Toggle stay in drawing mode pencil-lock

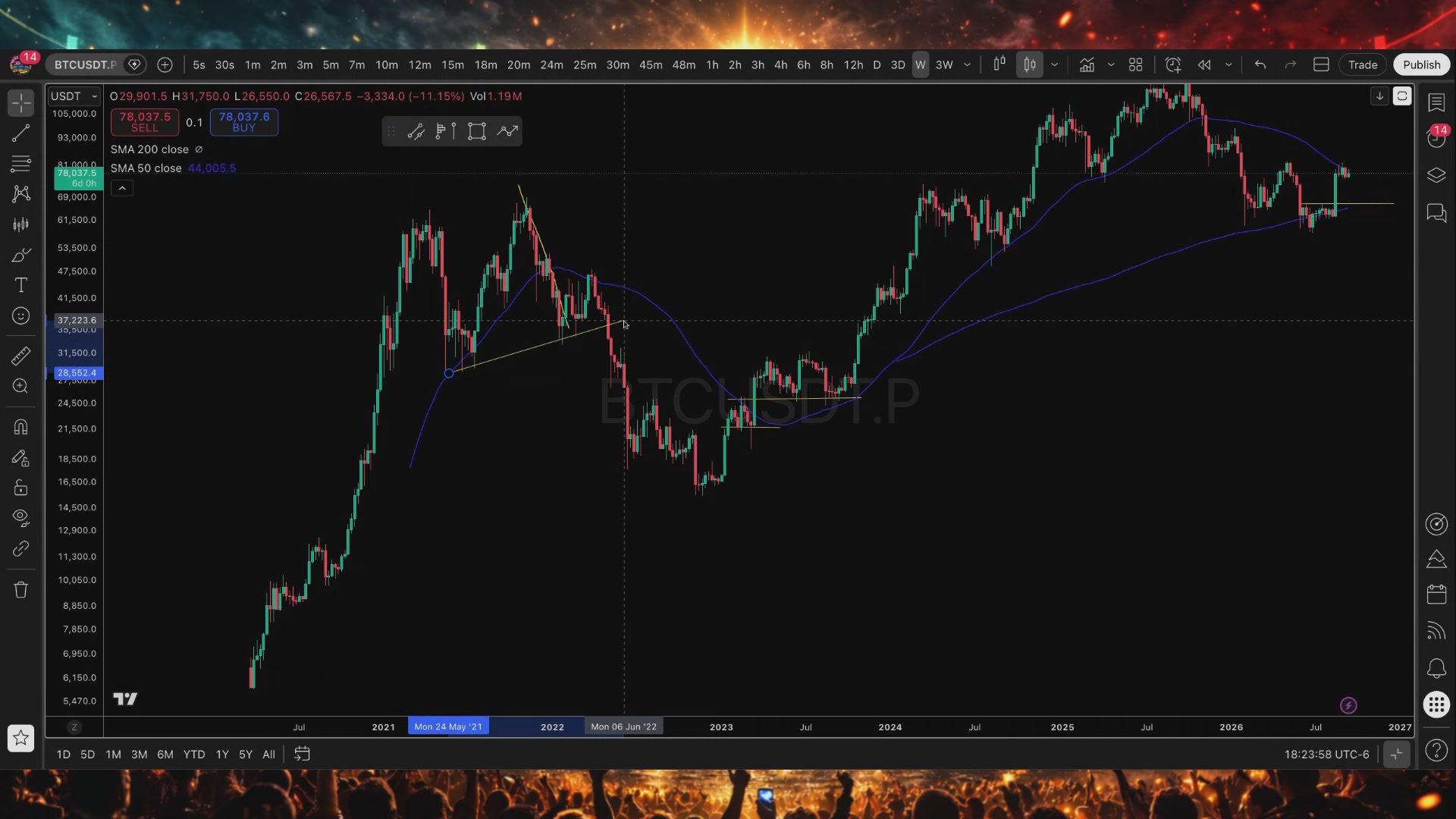[x=21, y=457]
